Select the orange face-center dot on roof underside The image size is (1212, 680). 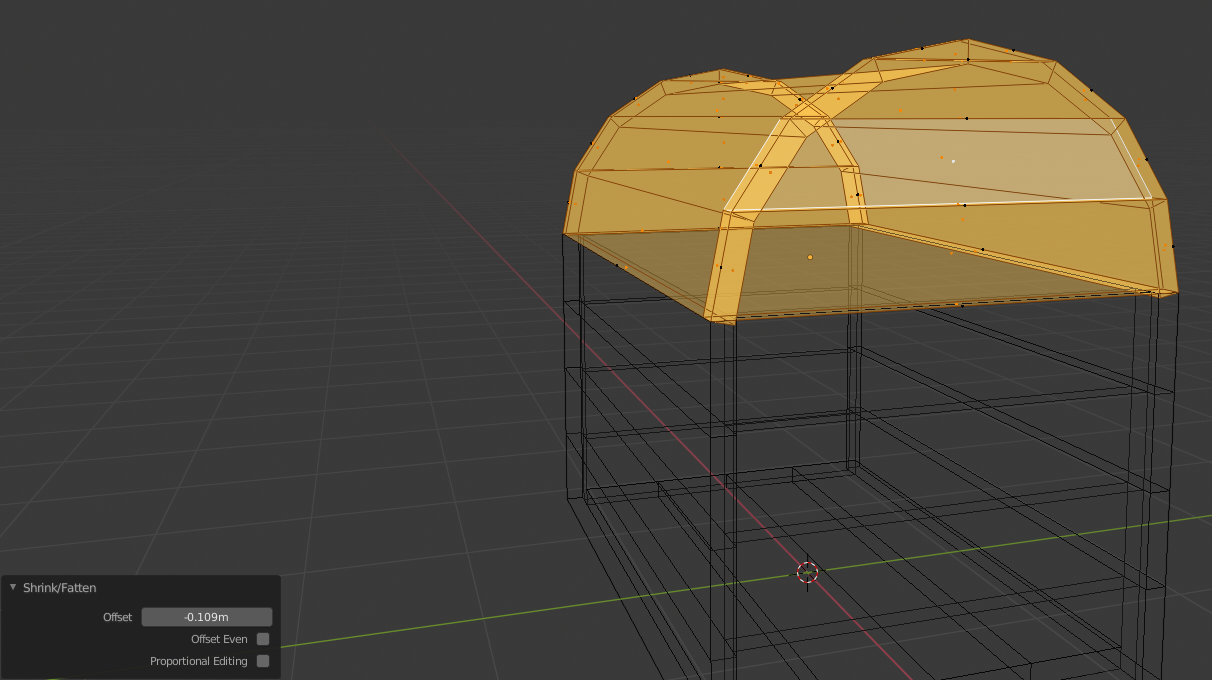pyautogui.click(x=810, y=257)
